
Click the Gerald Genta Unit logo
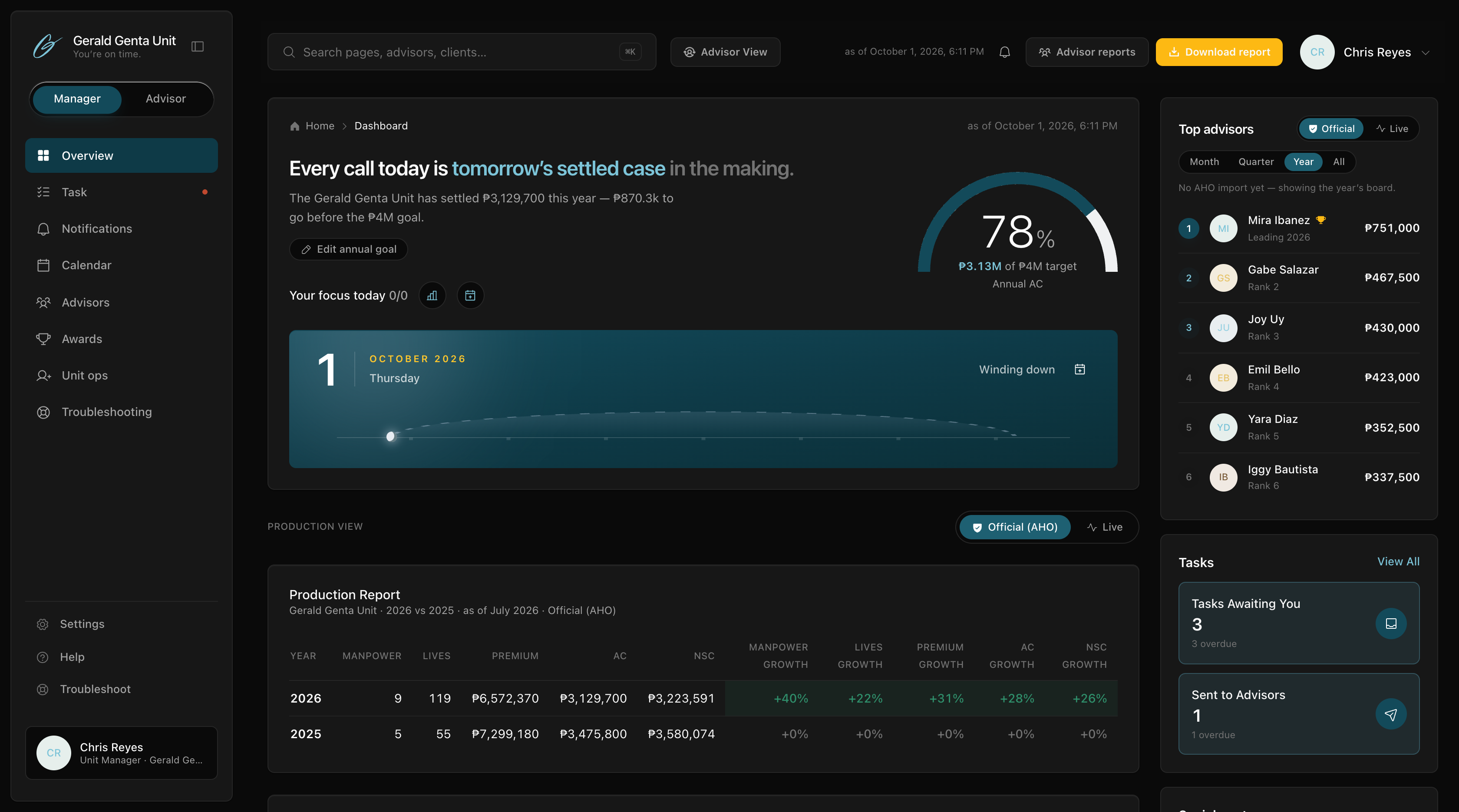(47, 46)
